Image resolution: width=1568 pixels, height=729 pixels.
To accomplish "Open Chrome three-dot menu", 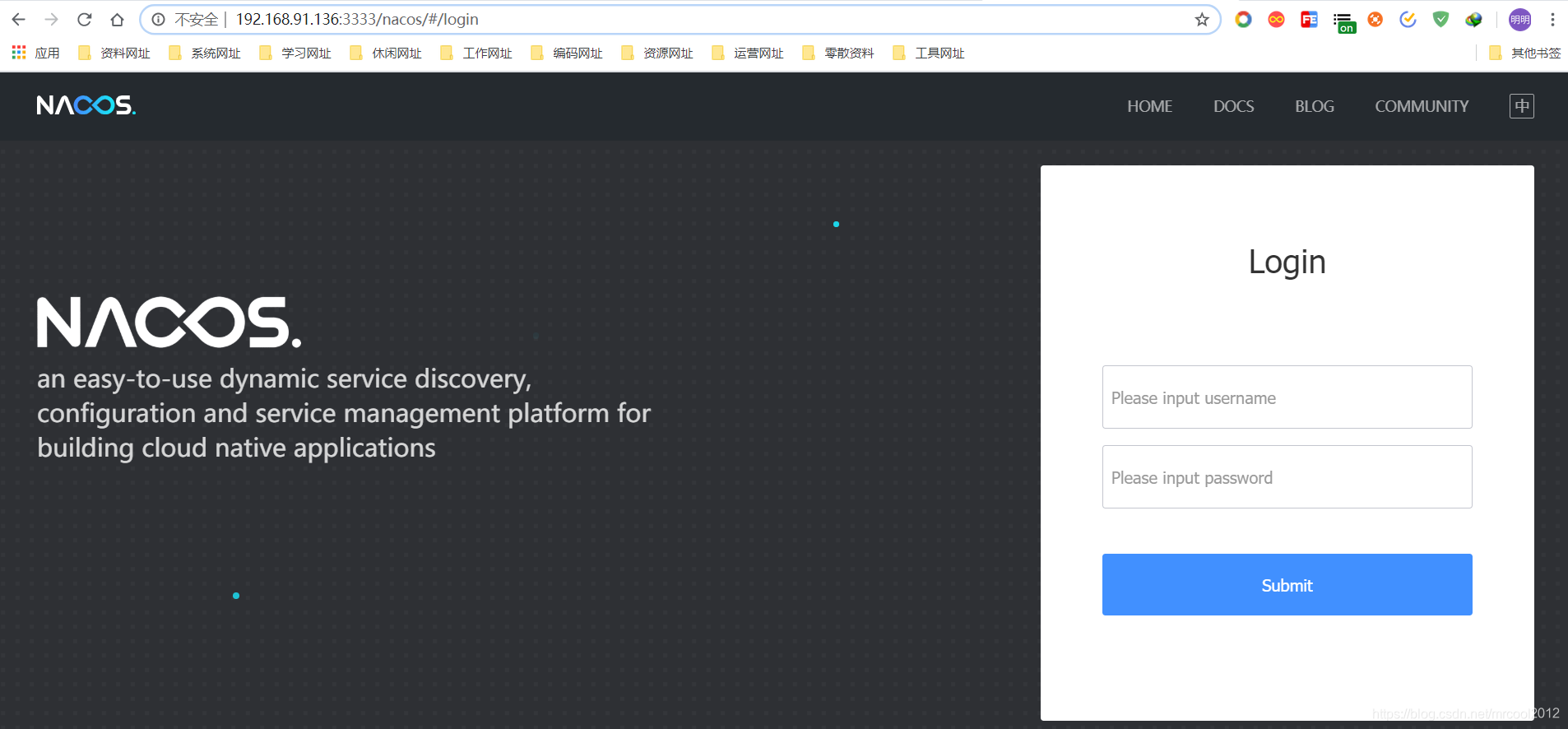I will point(1552,19).
